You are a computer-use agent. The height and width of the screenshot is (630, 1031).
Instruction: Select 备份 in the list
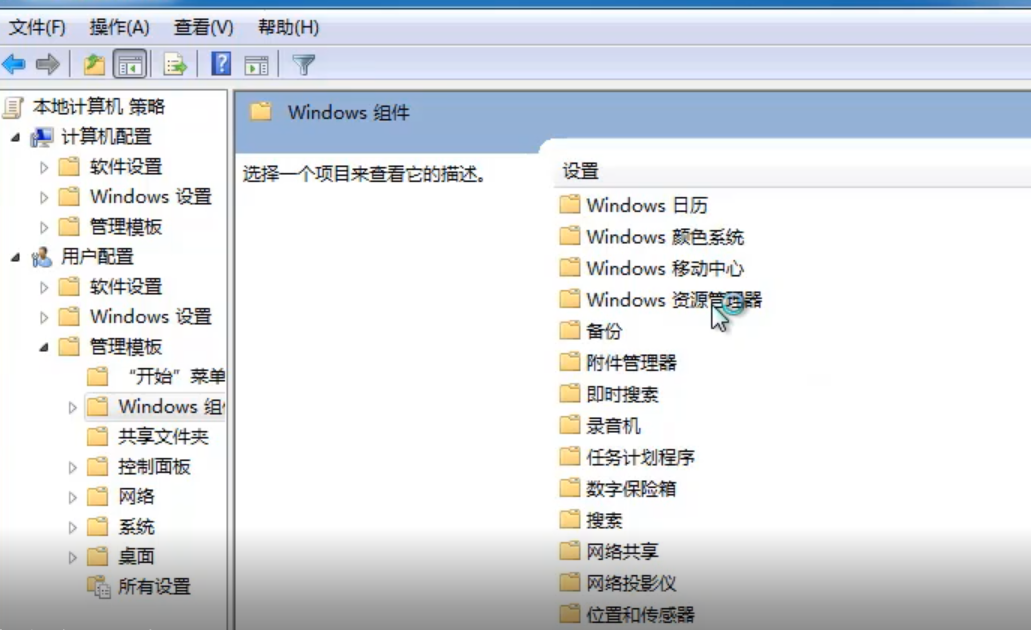click(604, 331)
